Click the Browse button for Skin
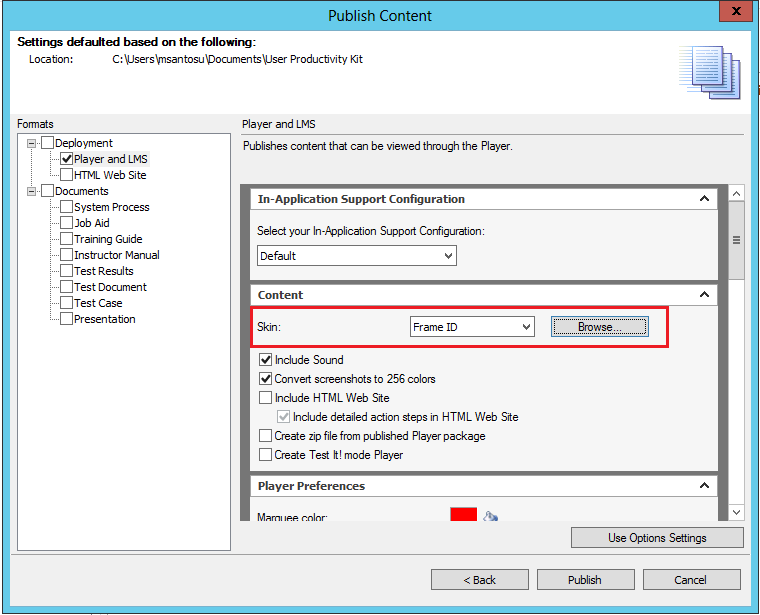This screenshot has width=760, height=615. coord(599,327)
